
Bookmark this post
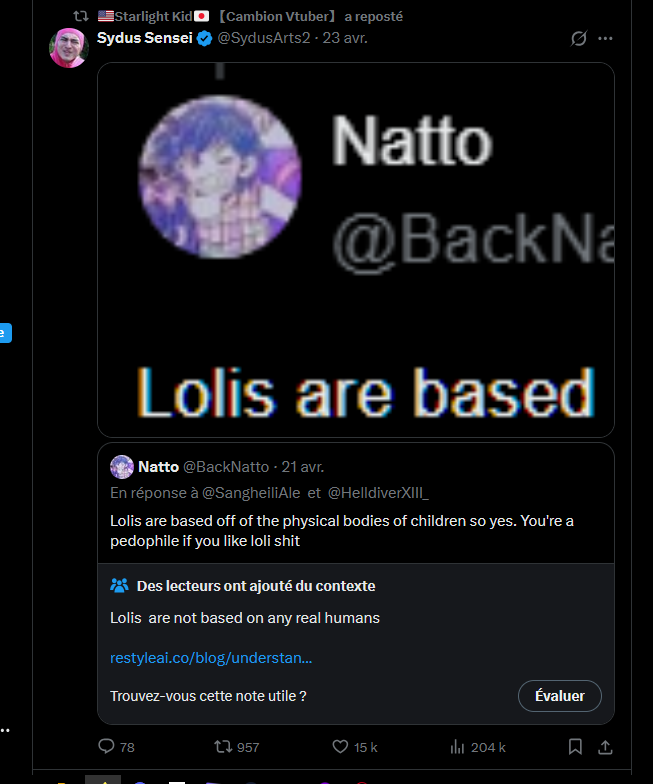pos(575,747)
